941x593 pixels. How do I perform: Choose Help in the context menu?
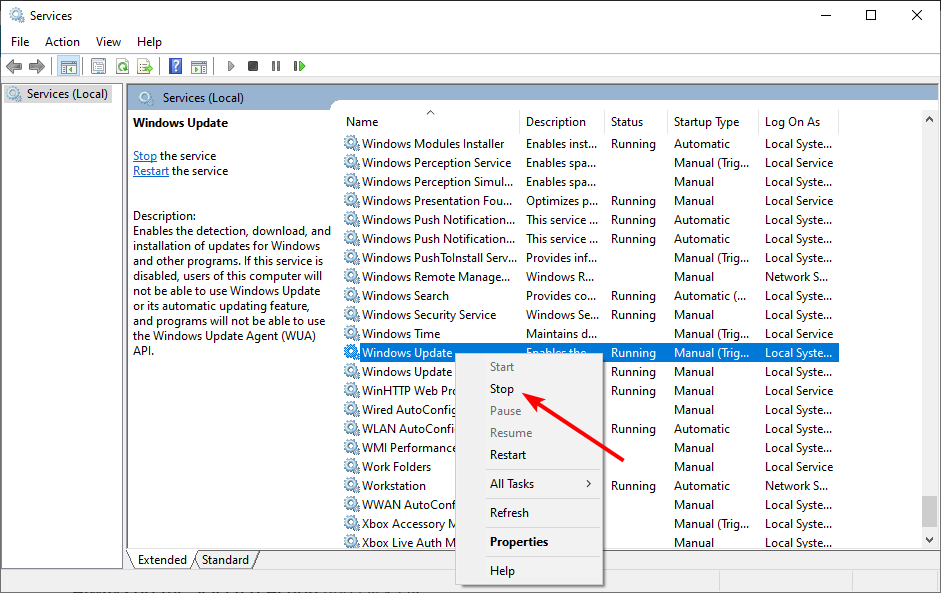pyautogui.click(x=502, y=571)
